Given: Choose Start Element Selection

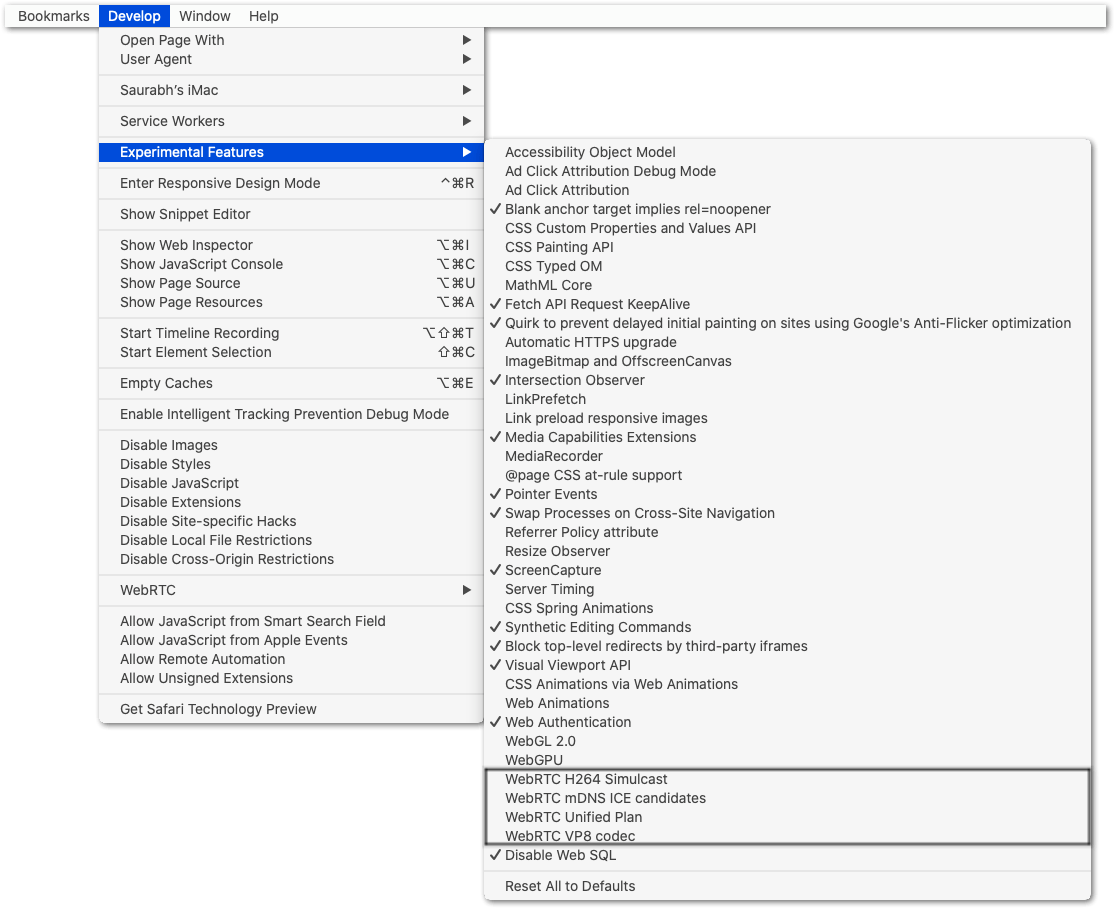Looking at the screenshot, I should click(x=292, y=352).
